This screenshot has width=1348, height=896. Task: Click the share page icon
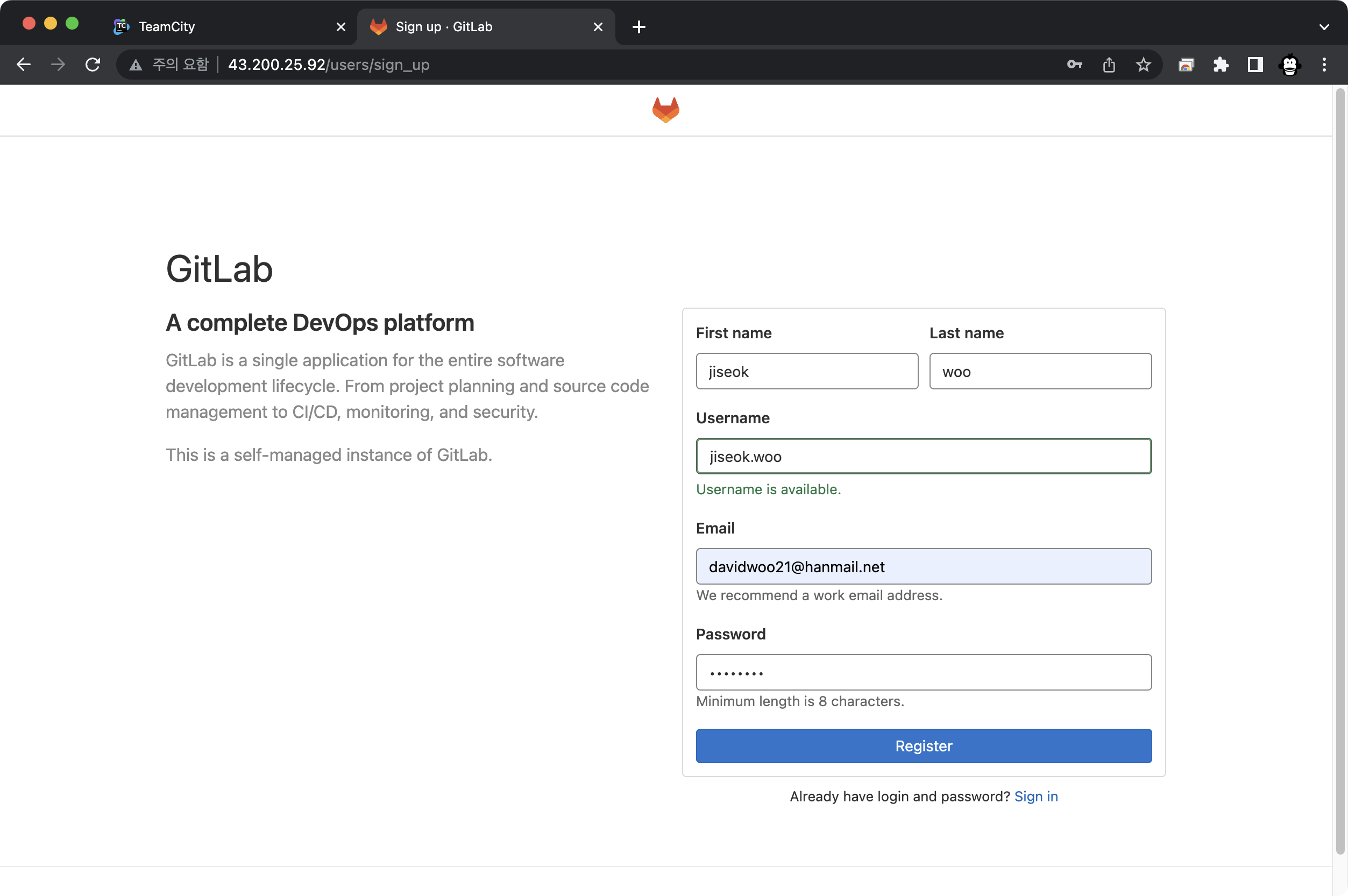(x=1109, y=65)
